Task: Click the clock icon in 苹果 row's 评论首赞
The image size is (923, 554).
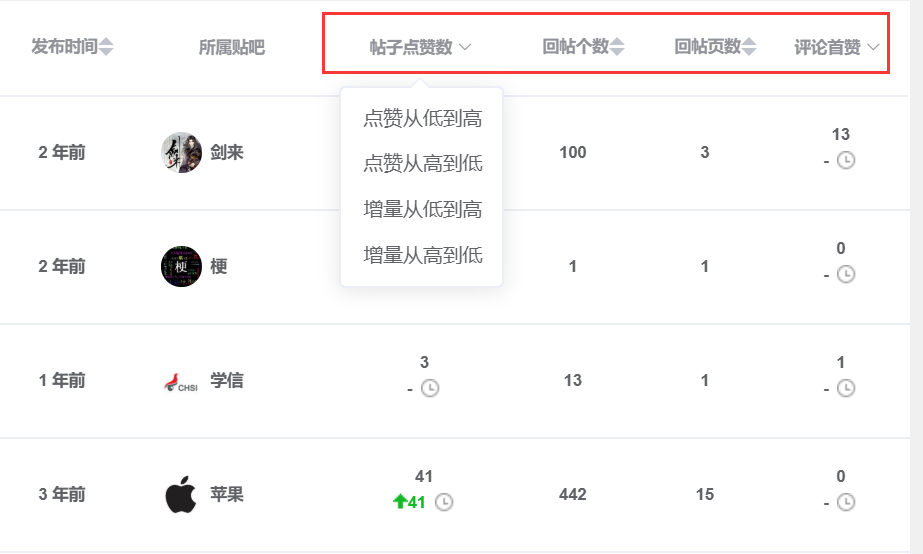Action: (846, 502)
